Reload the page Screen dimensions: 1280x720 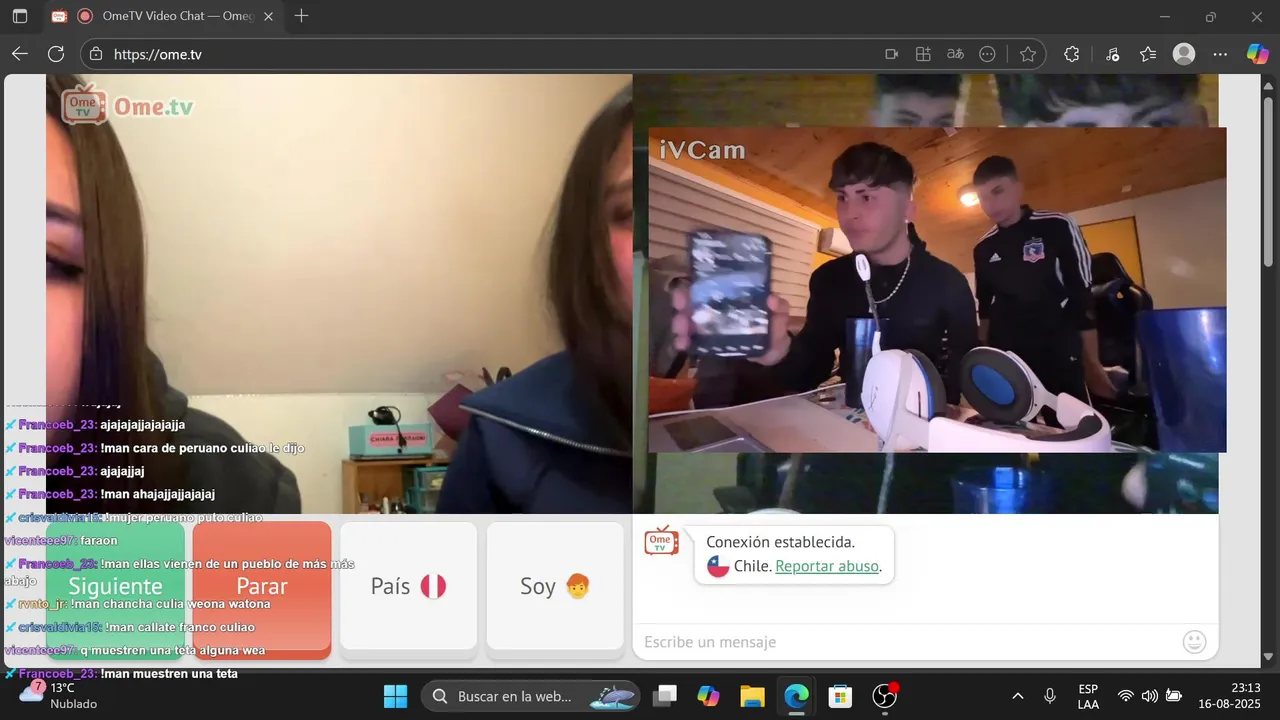point(56,54)
